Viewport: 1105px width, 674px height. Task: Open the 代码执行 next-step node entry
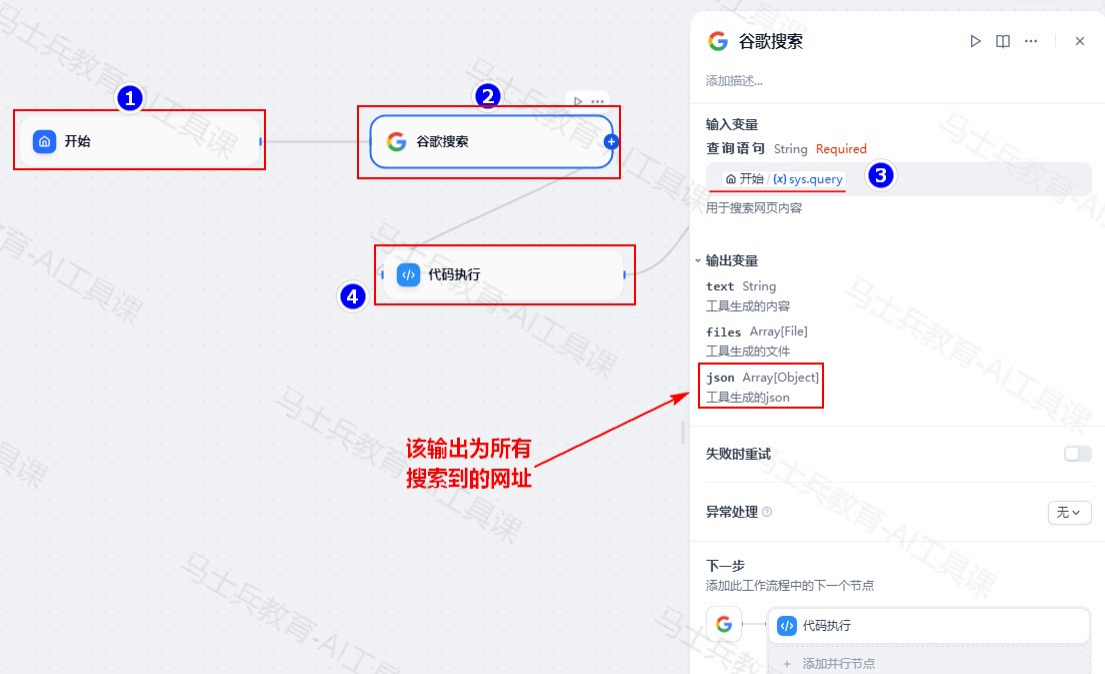tap(929, 625)
